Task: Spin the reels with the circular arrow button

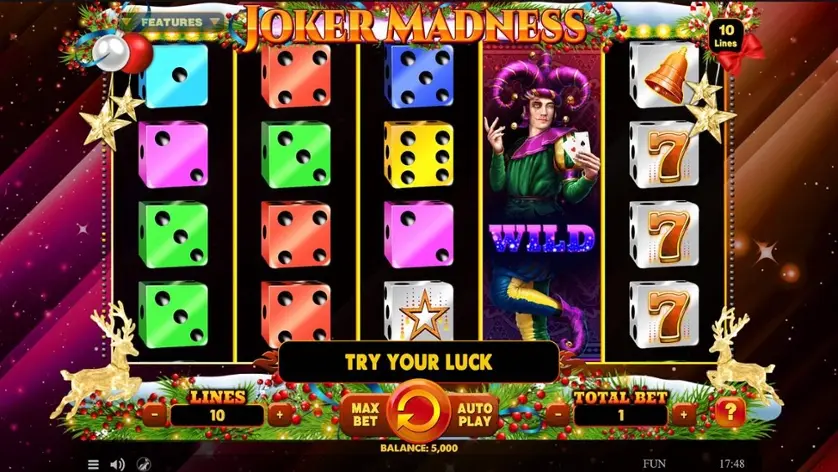Action: coord(418,412)
